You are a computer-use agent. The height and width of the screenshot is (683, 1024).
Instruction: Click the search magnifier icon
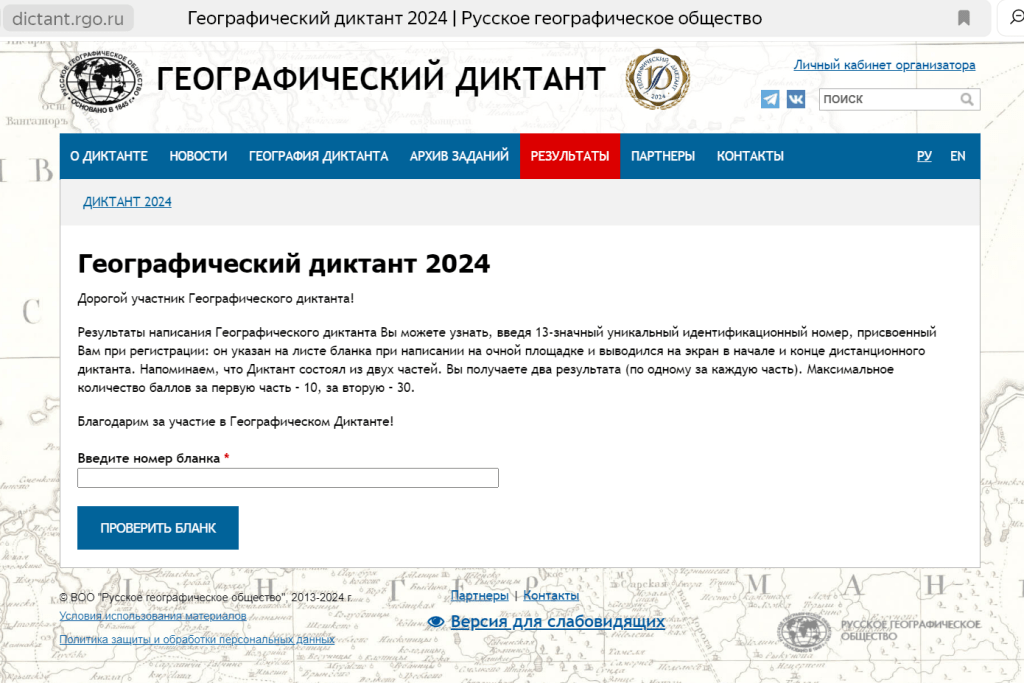[967, 99]
